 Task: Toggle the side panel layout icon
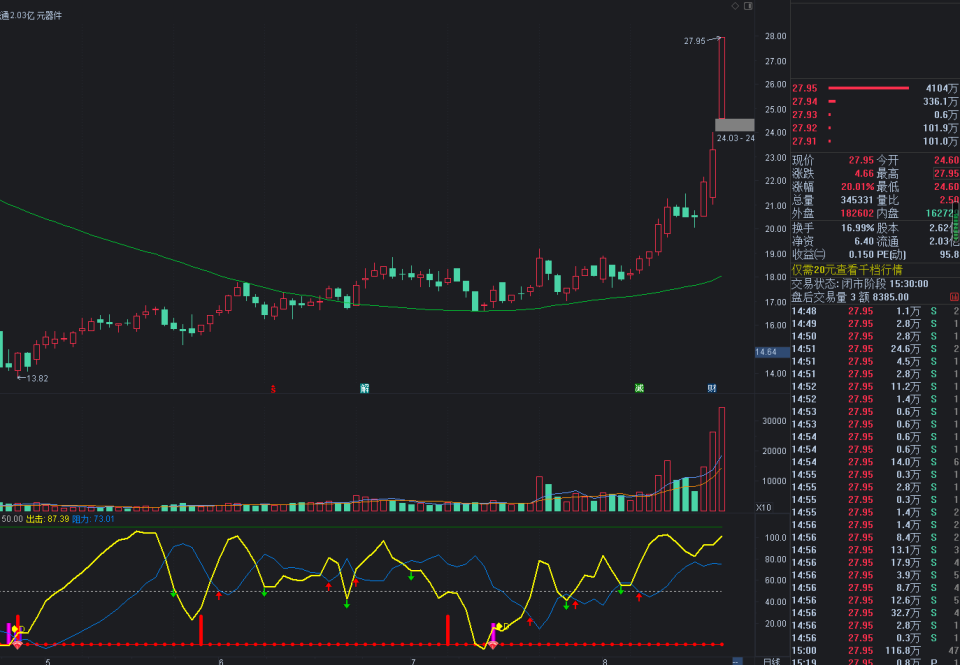(749, 6)
